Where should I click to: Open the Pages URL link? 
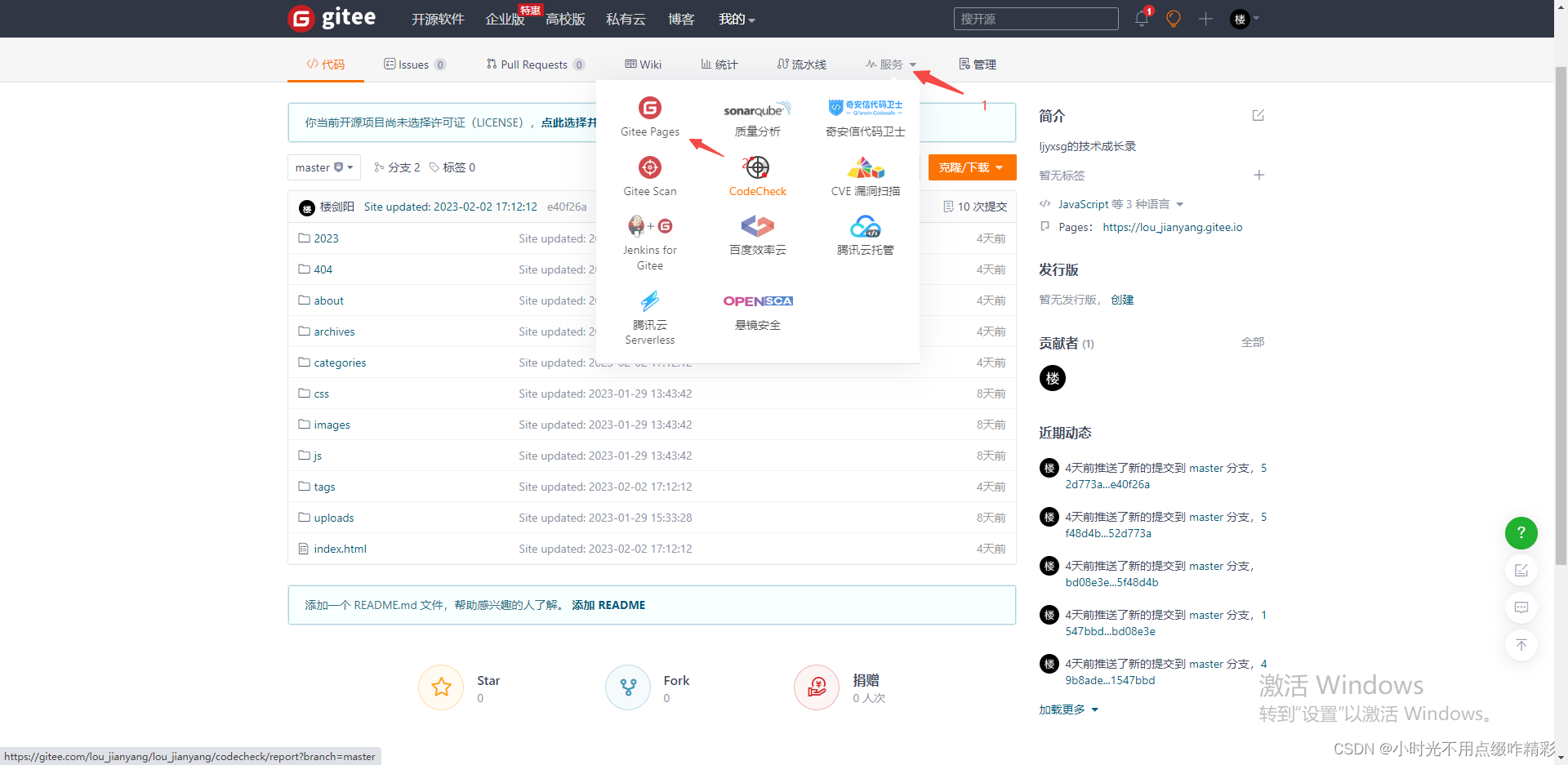(x=1172, y=227)
